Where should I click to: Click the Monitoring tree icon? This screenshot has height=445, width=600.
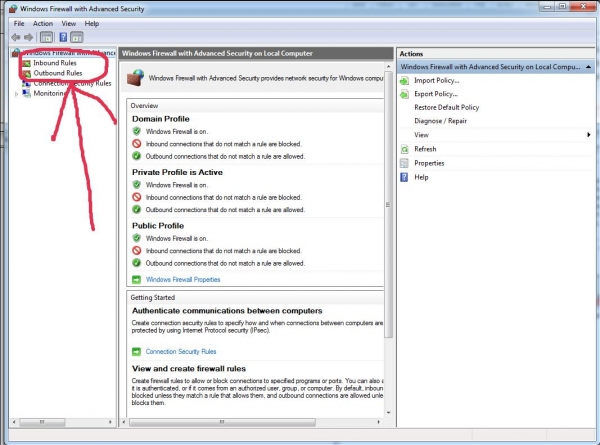coord(26,93)
